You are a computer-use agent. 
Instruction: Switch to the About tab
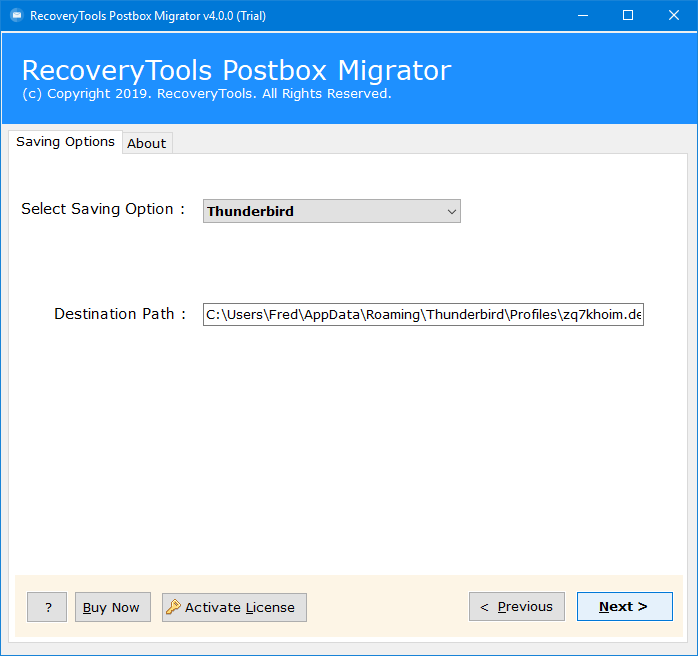click(147, 143)
